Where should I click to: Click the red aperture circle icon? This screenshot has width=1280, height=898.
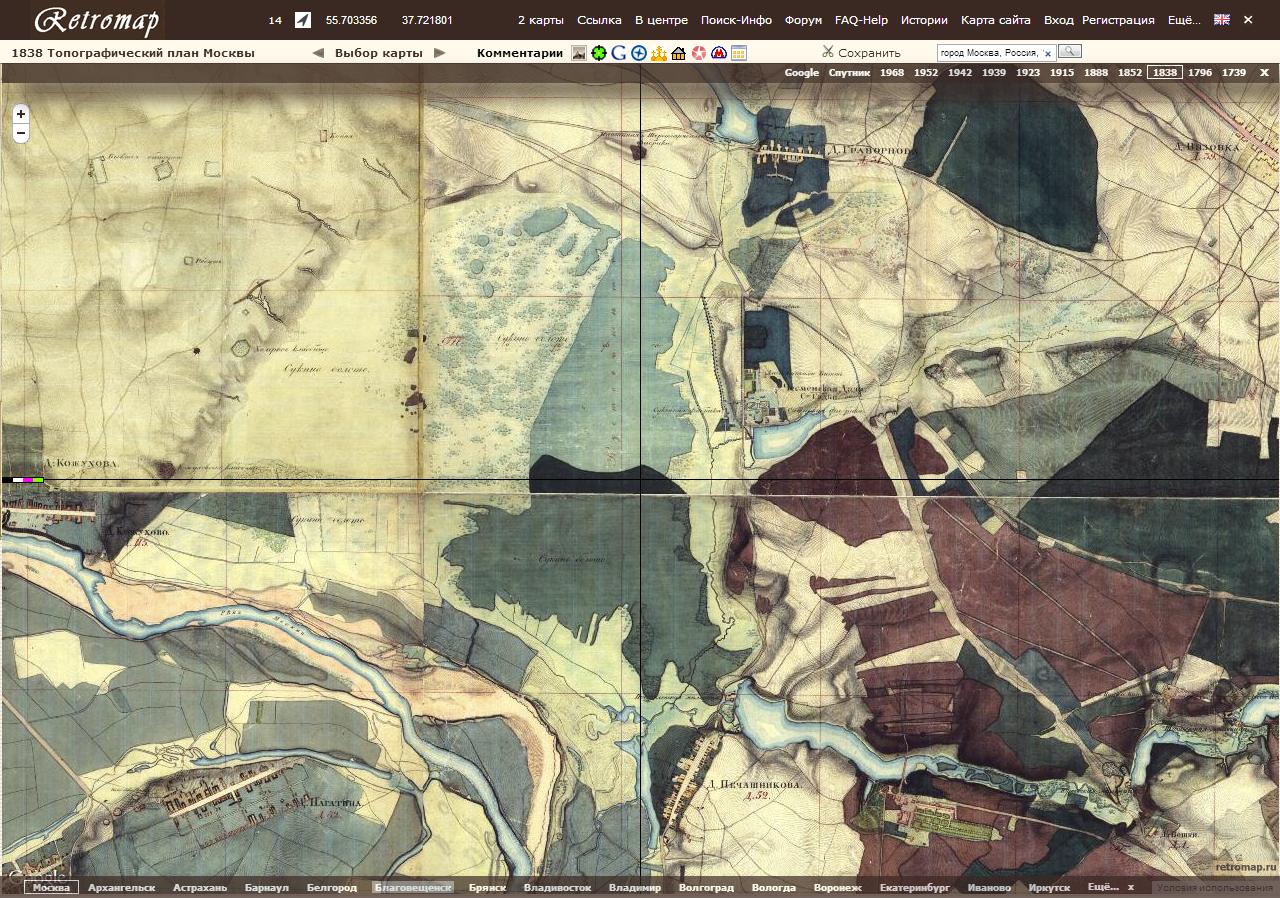698,53
